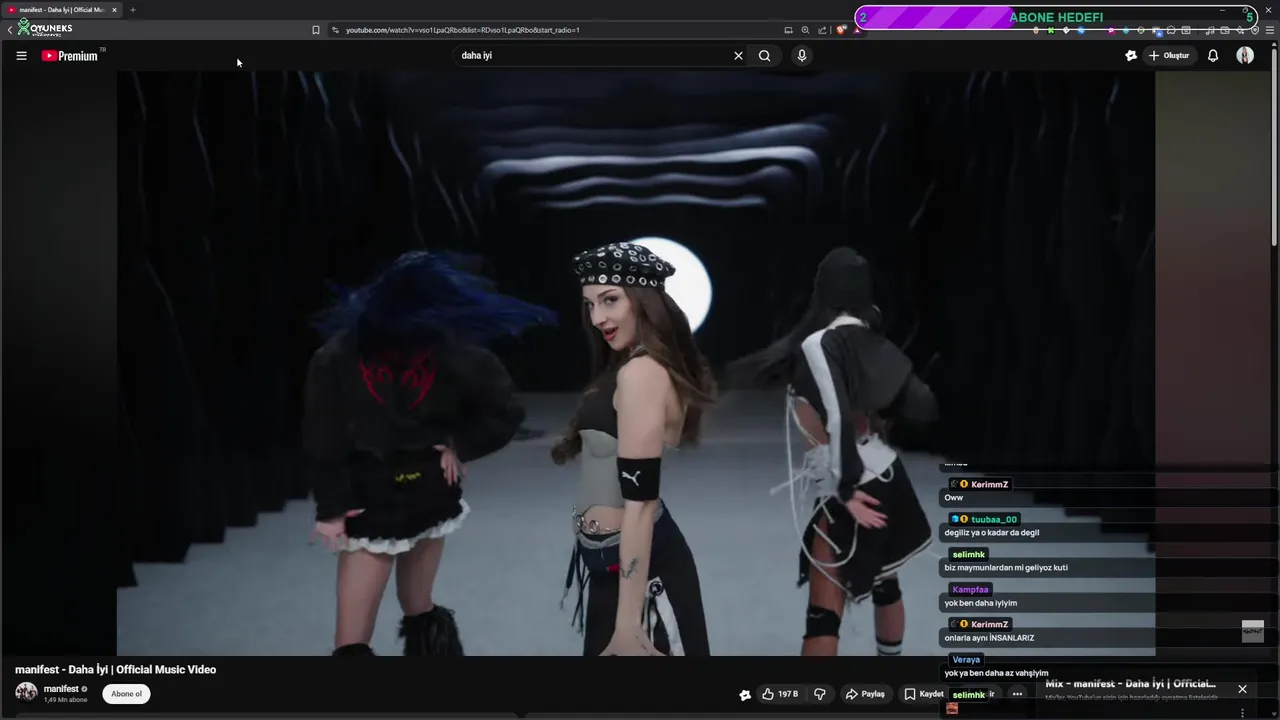Save the video with Kaydet
Image resolution: width=1280 pixels, height=720 pixels.
tap(924, 694)
